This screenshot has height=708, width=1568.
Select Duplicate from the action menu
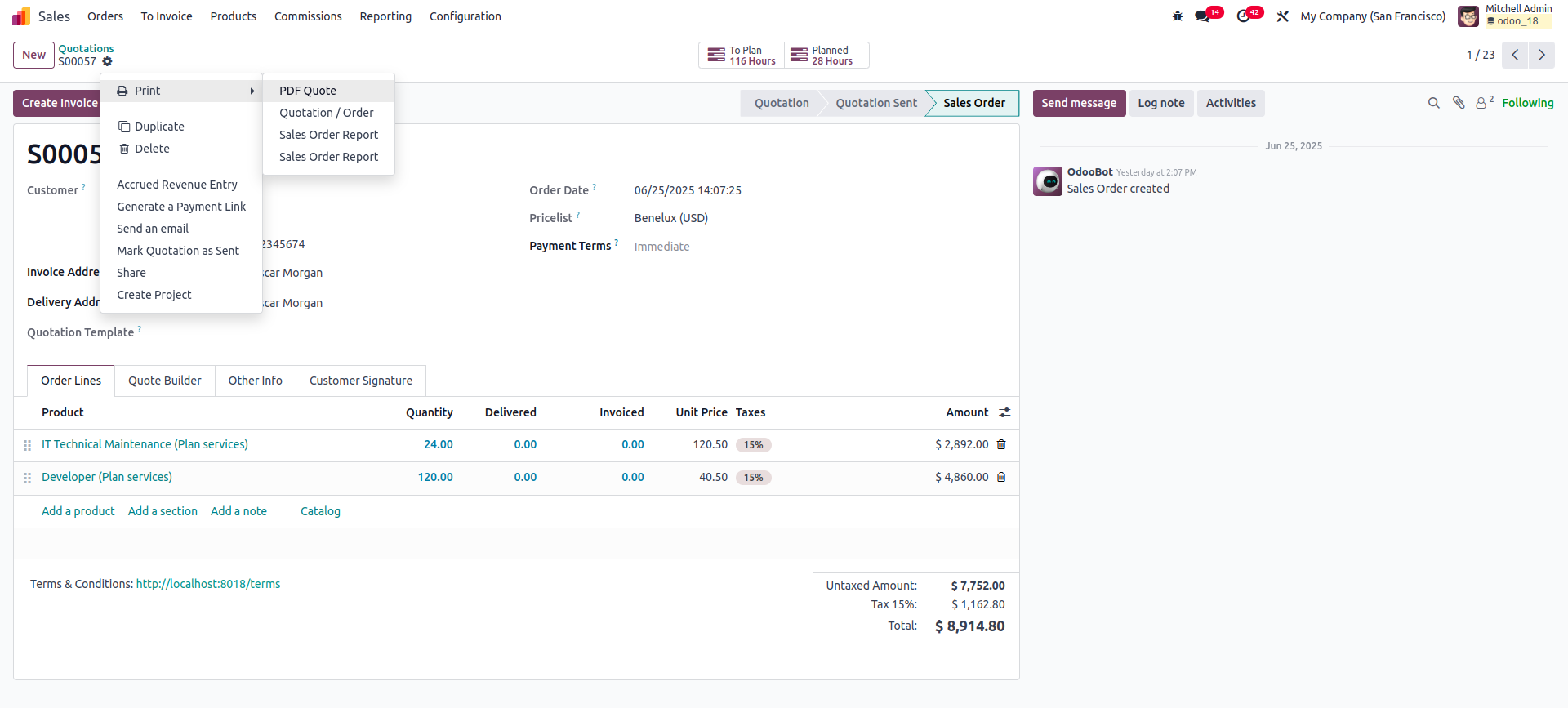pos(181,127)
